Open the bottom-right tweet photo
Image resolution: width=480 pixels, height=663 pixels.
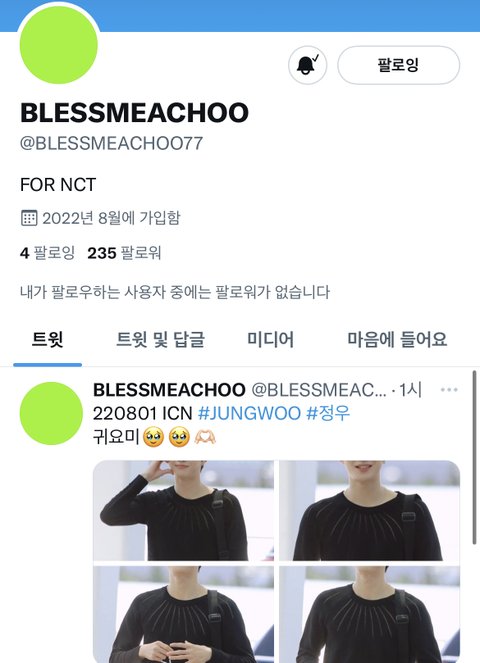click(370, 614)
